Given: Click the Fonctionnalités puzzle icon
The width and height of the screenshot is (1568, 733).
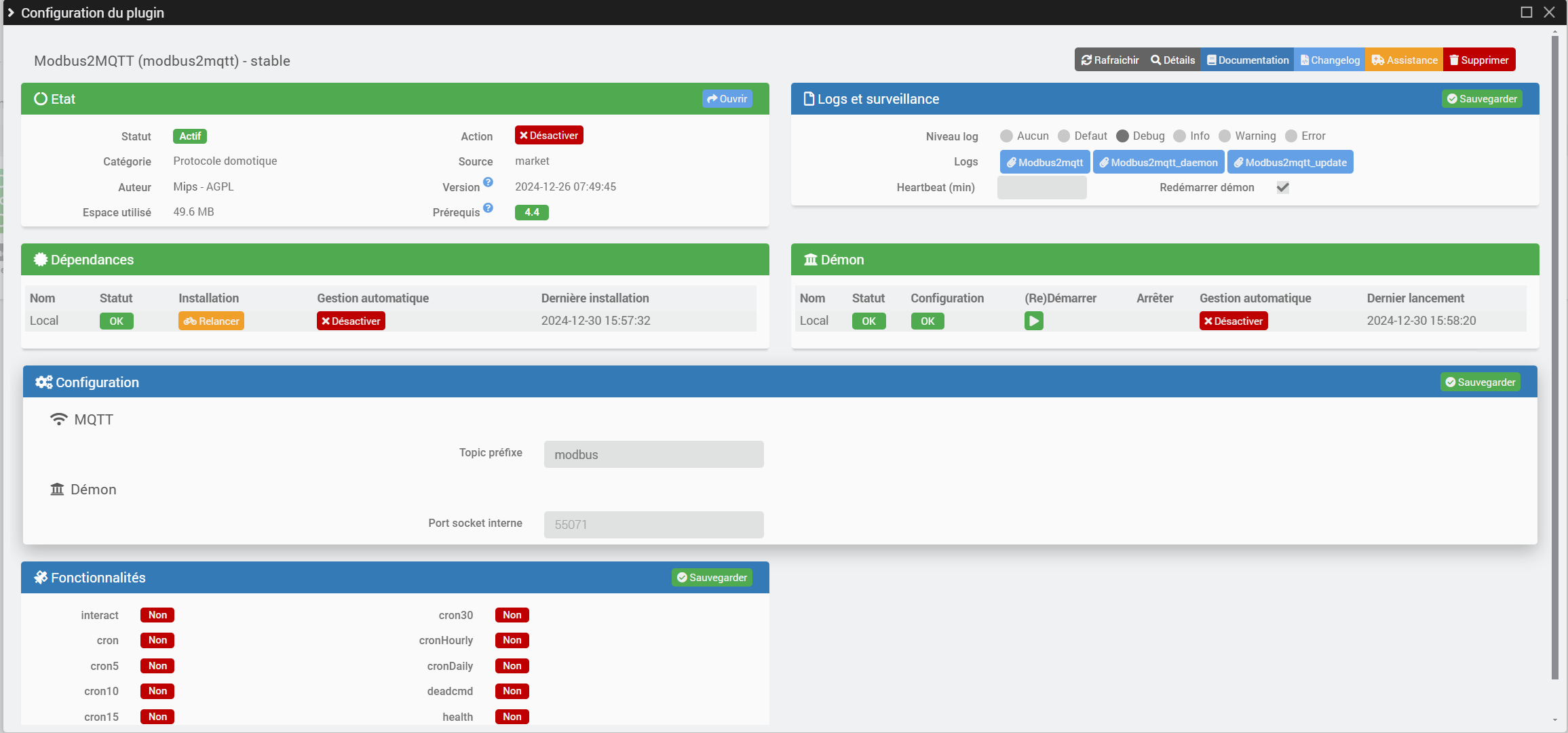Looking at the screenshot, I should [x=41, y=578].
